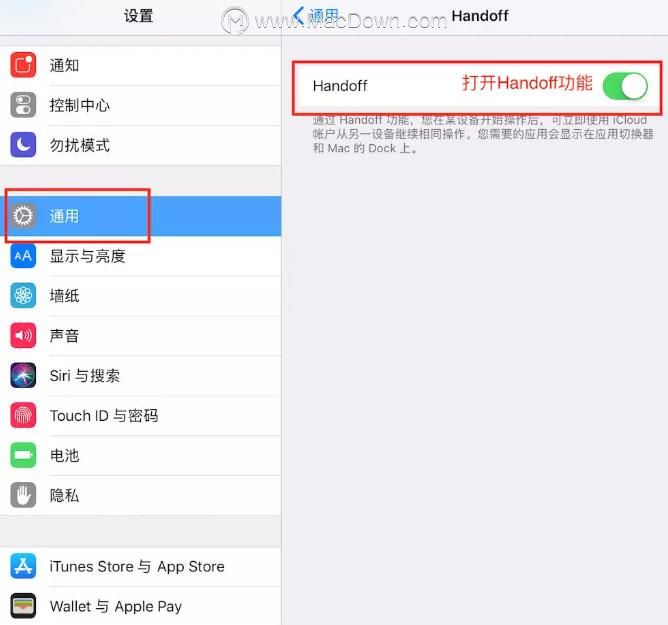Open iTunes Store 与 App Store settings
This screenshot has height=625, width=668.
click(x=141, y=567)
